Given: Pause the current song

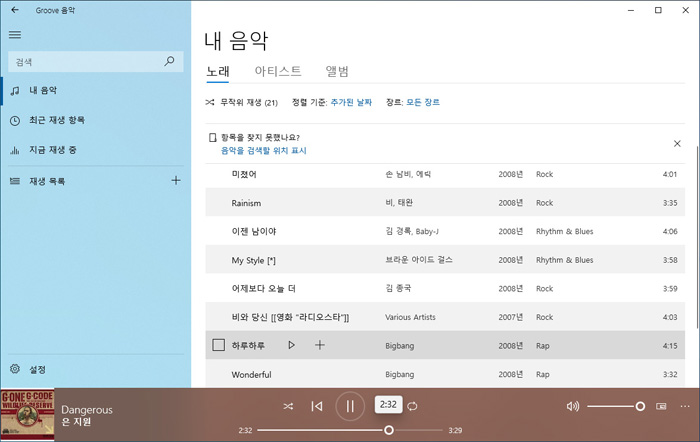Looking at the screenshot, I should tap(350, 406).
